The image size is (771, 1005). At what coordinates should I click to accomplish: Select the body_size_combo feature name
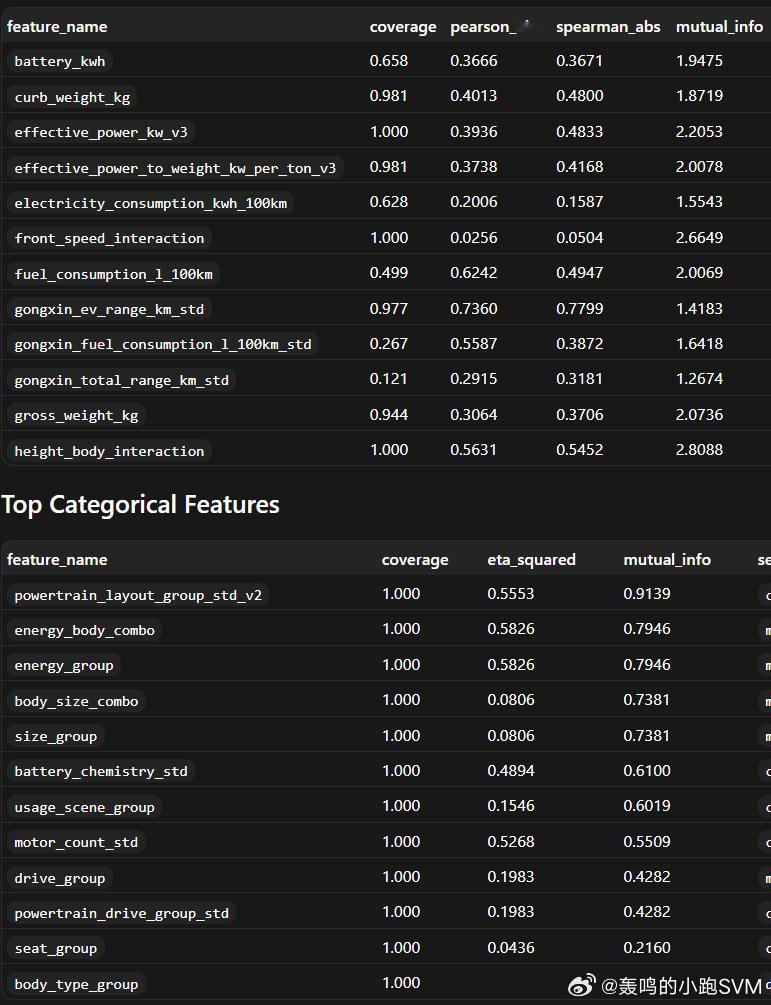[x=76, y=701]
